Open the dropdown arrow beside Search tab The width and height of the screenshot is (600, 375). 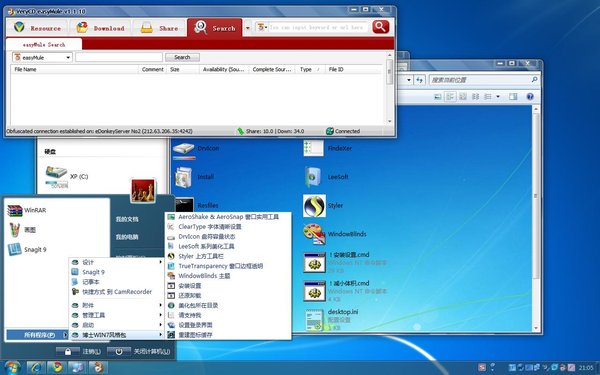tap(248, 28)
